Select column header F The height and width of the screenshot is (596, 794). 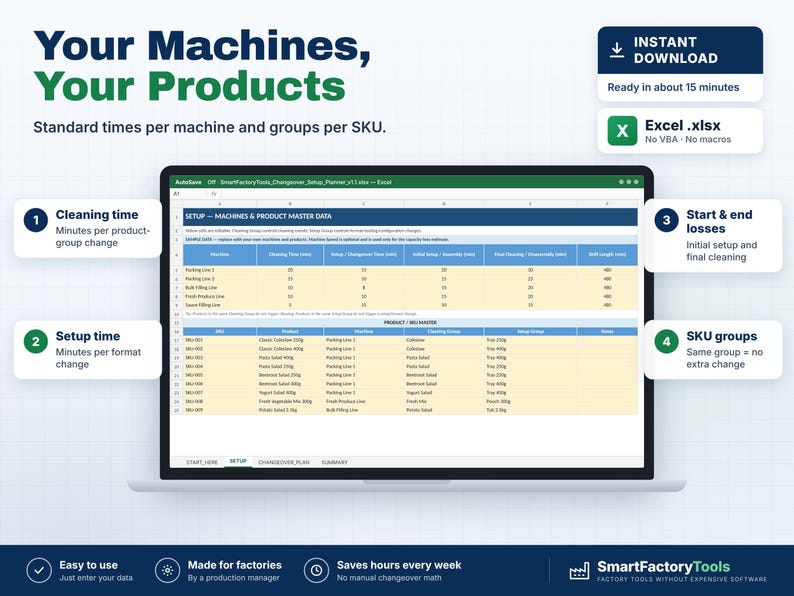pyautogui.click(x=607, y=204)
